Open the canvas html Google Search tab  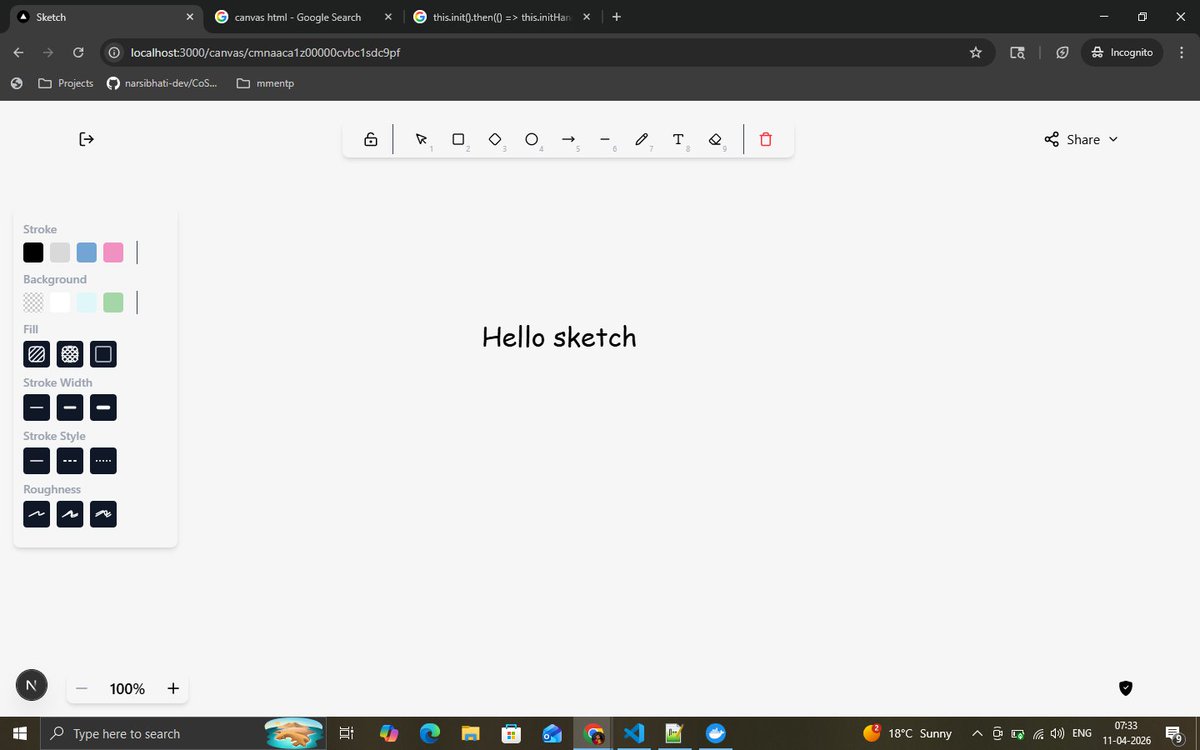pyautogui.click(x=295, y=17)
